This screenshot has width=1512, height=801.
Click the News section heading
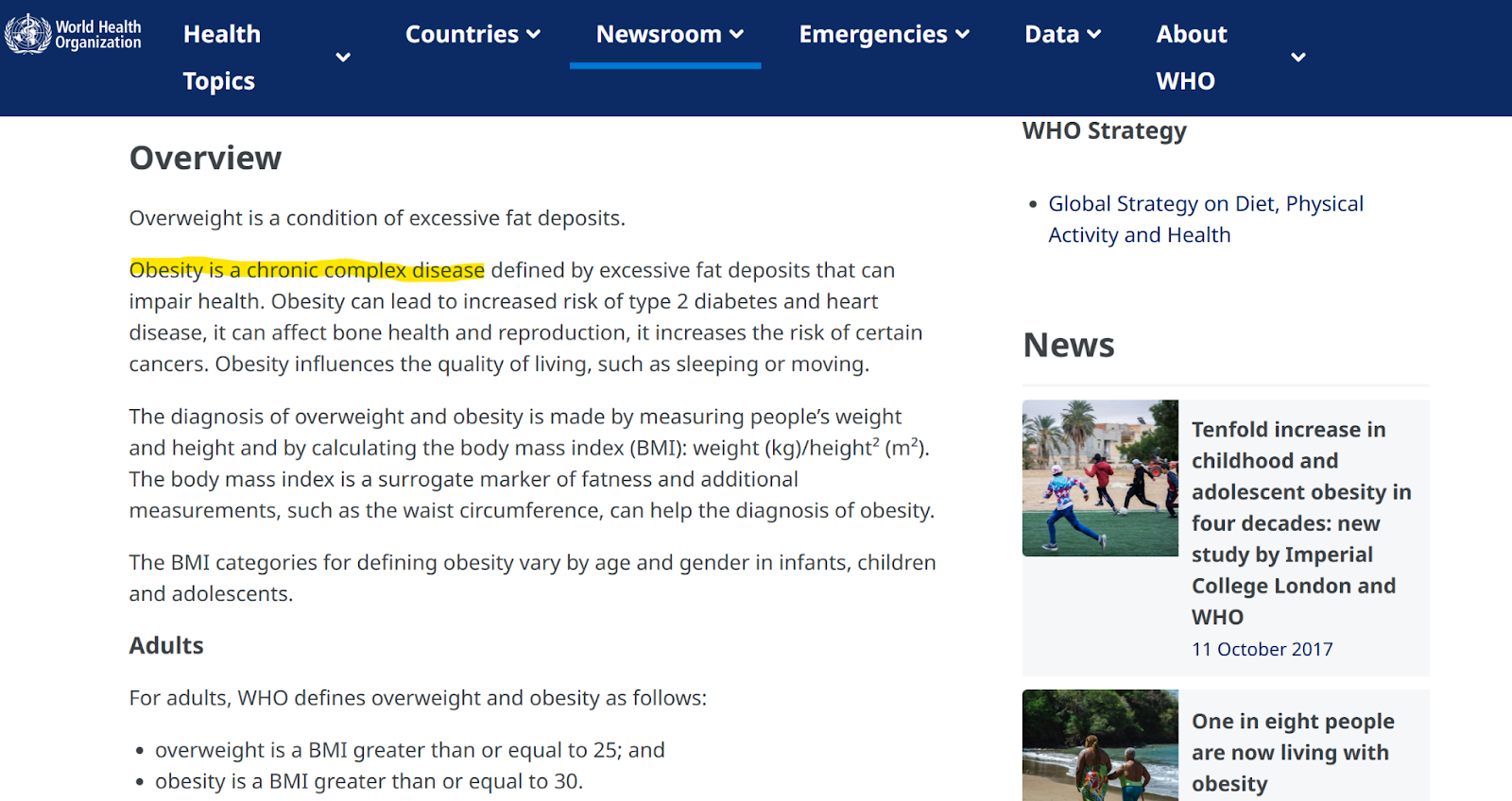1069,345
